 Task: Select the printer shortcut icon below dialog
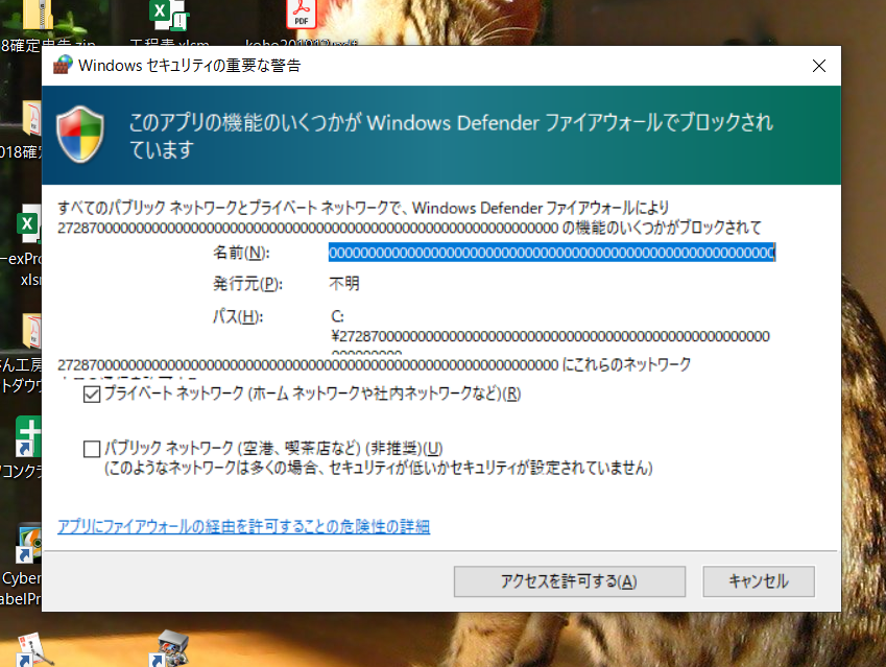170,649
